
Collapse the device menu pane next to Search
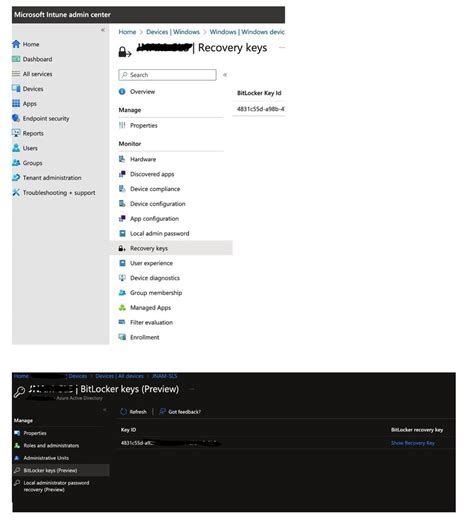coord(225,75)
